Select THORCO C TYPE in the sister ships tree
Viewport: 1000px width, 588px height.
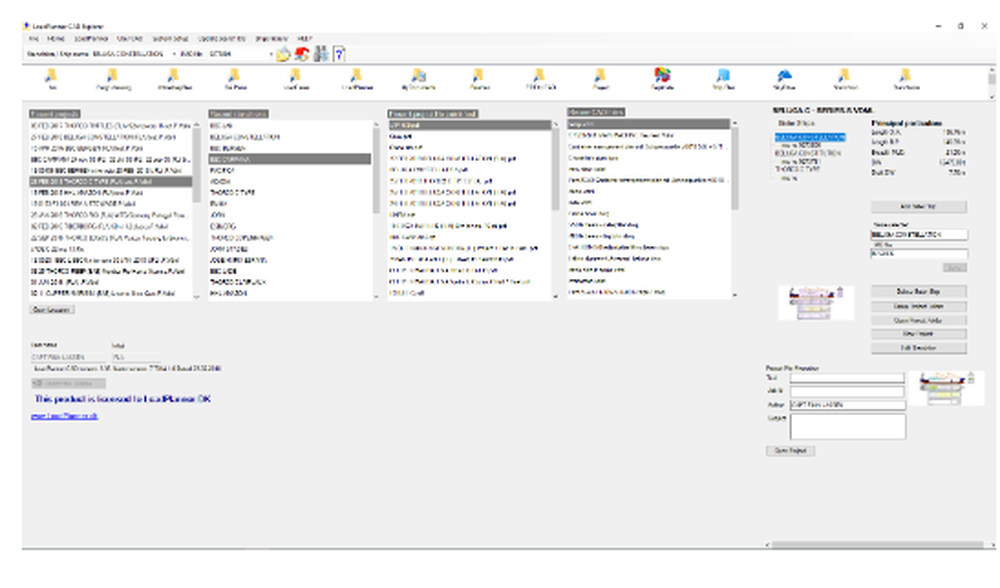point(797,169)
